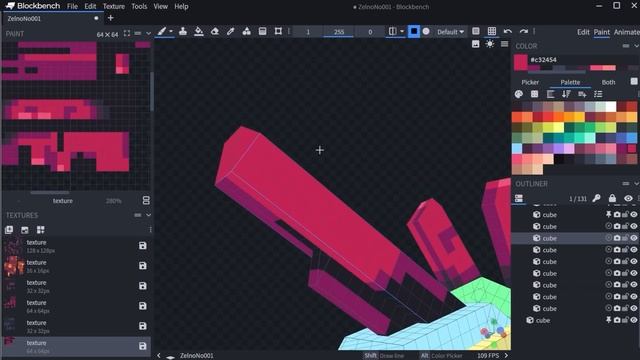Switch to Animate mode
The height and width of the screenshot is (360, 640).
[x=627, y=32]
